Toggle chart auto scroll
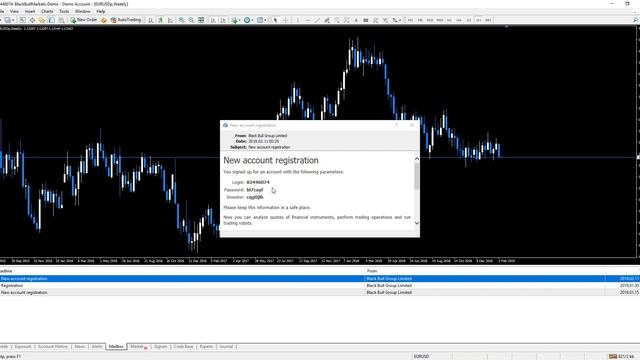 tap(213, 20)
